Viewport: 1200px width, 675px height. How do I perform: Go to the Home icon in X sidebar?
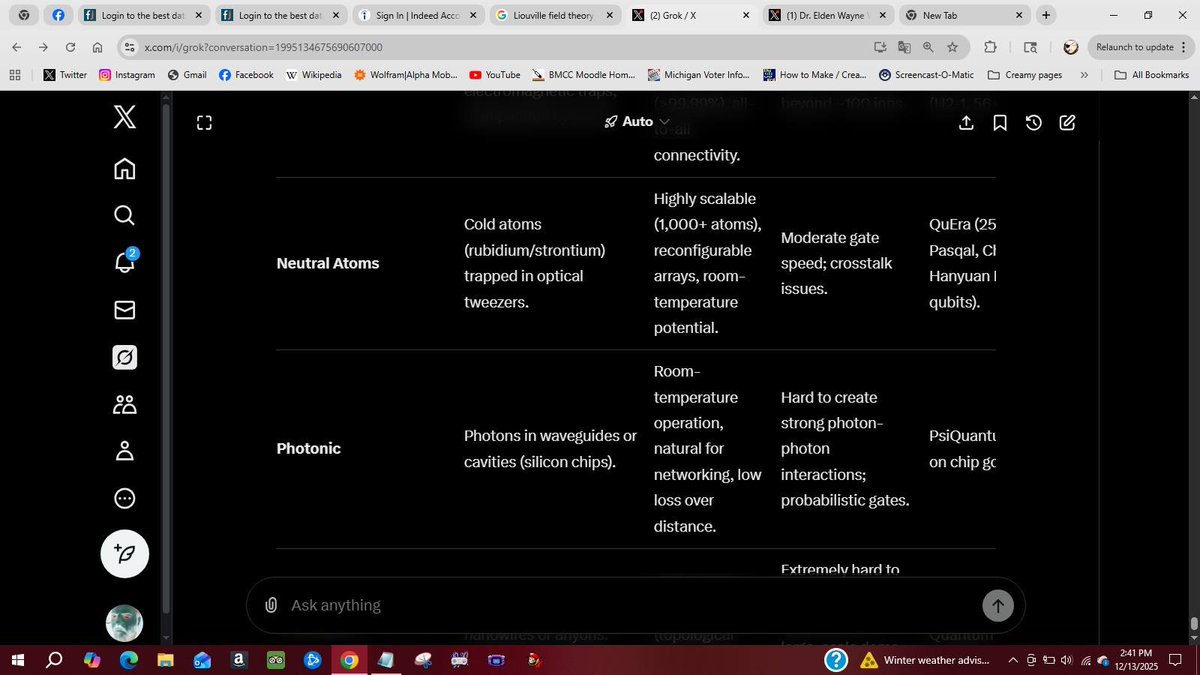pyautogui.click(x=124, y=168)
